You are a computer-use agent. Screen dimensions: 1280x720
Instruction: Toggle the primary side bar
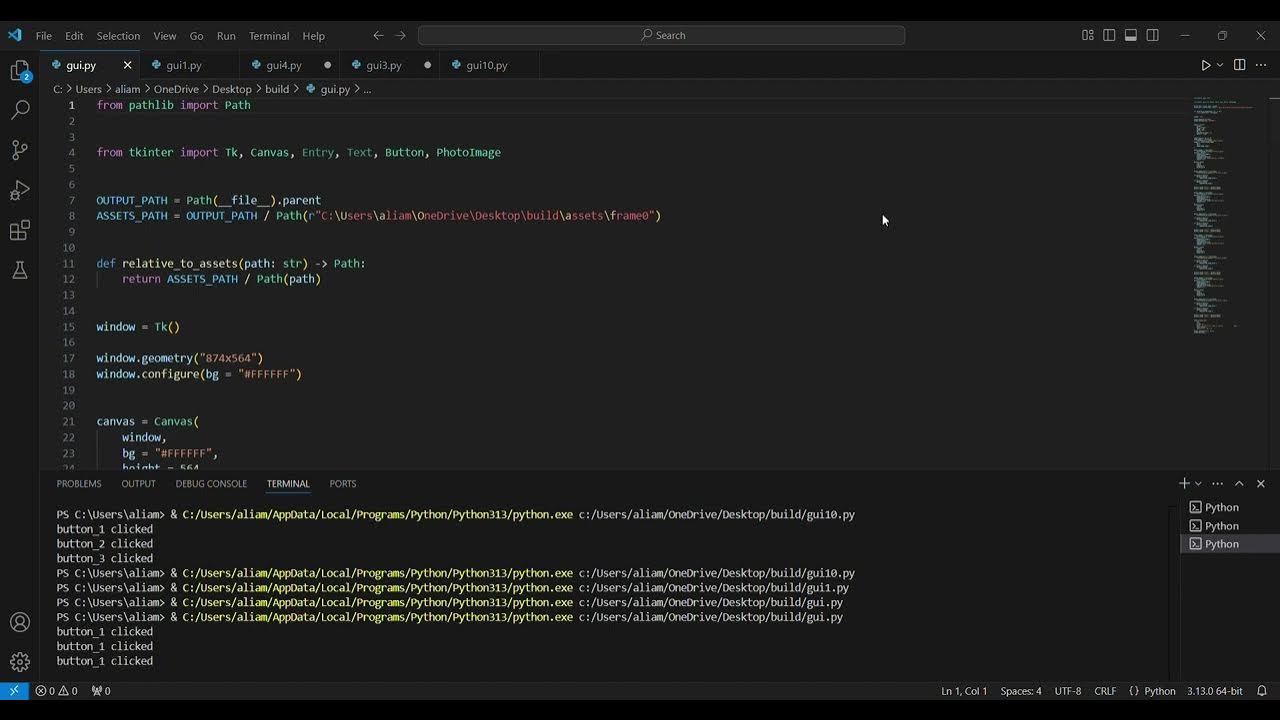pyautogui.click(x=1109, y=35)
